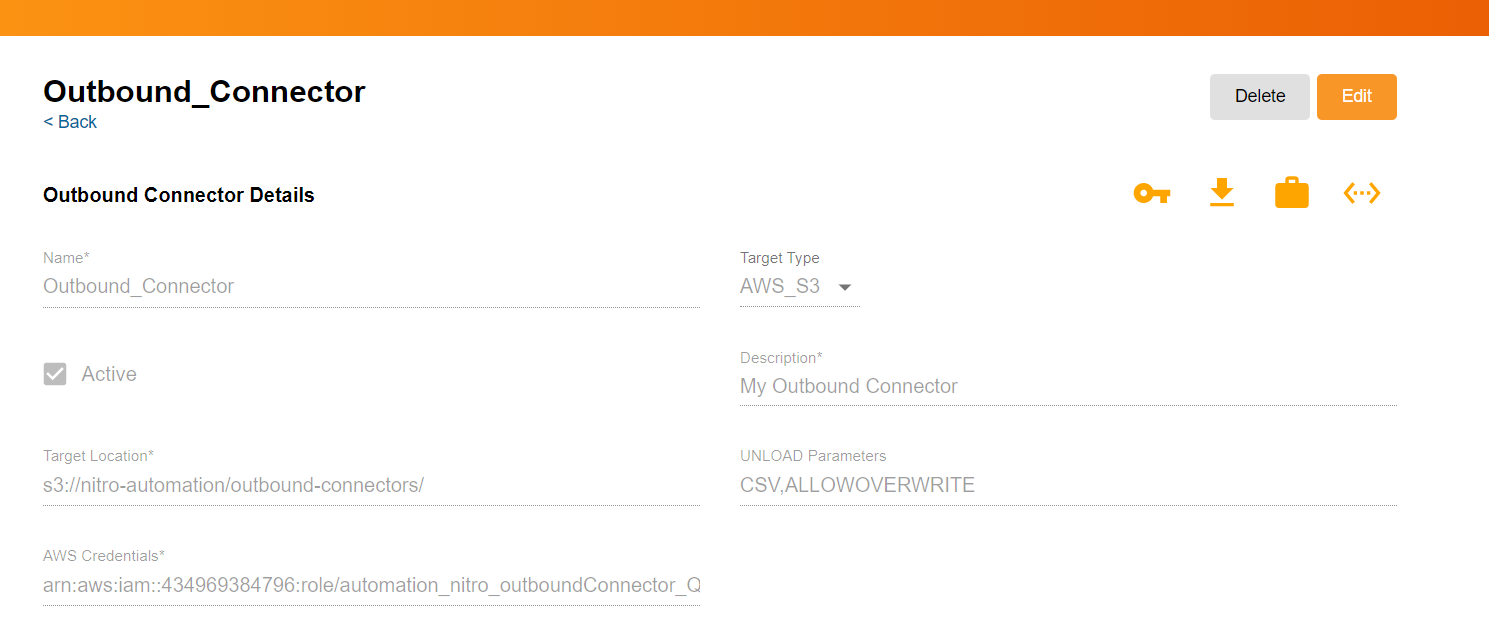Select the Description text field
The width and height of the screenshot is (1489, 618).
(x=1067, y=386)
